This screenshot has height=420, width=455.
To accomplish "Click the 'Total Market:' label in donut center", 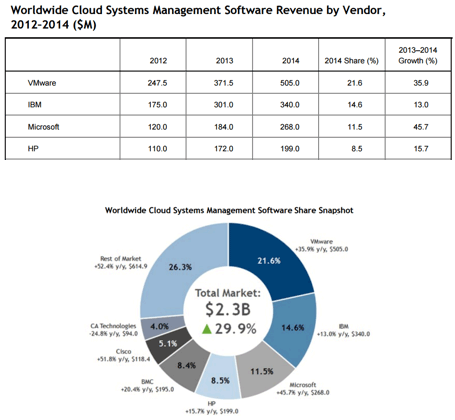I will click(x=228, y=293).
